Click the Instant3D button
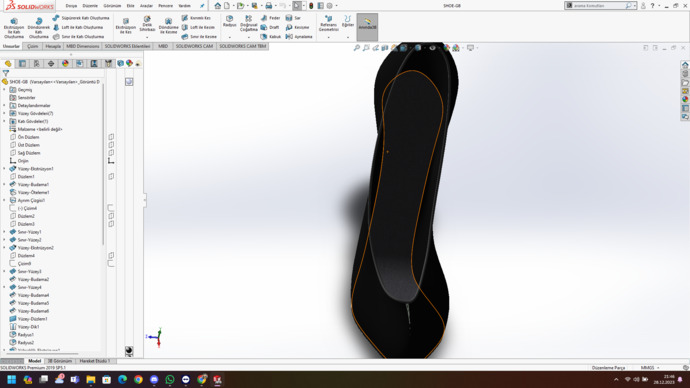690x388 pixels. pyautogui.click(x=367, y=27)
